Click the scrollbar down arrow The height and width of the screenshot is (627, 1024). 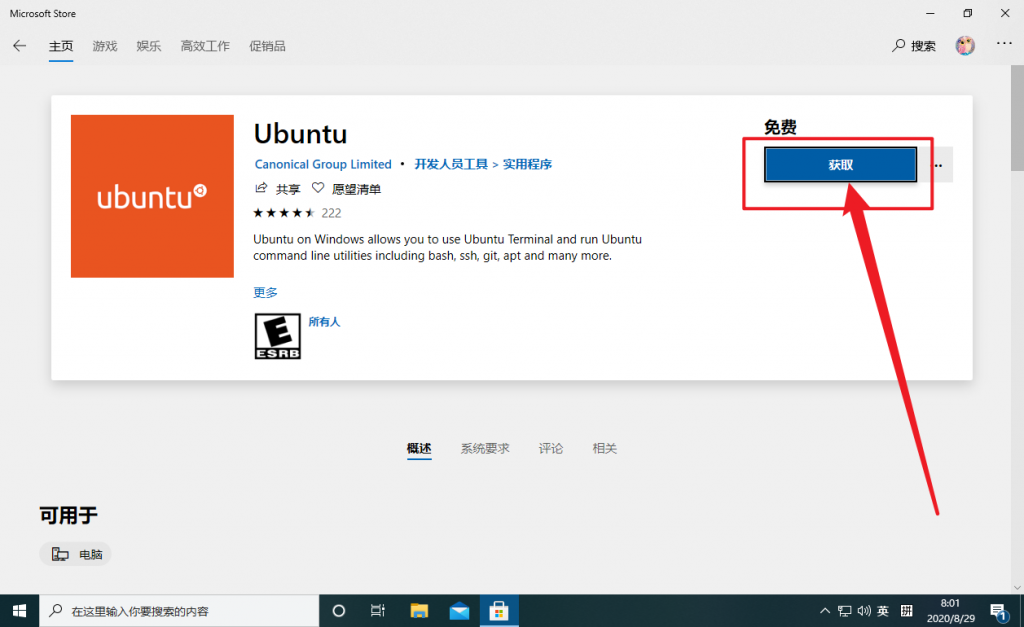click(x=1017, y=588)
